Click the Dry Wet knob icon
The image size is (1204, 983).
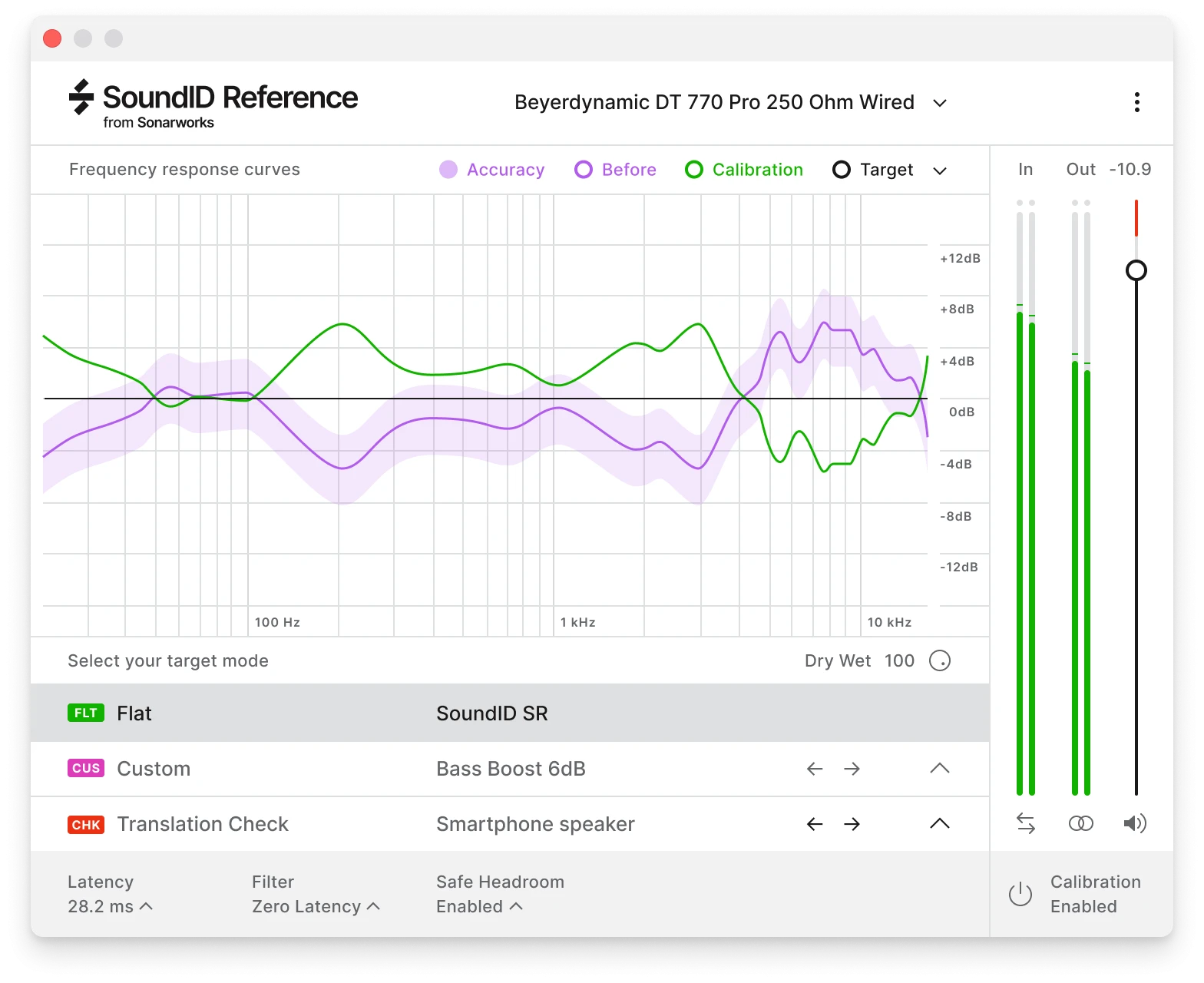click(940, 660)
